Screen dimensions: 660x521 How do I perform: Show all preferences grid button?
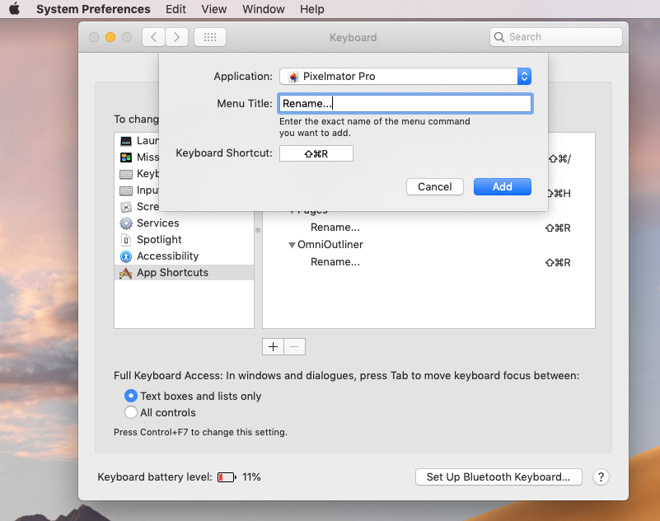coord(210,37)
